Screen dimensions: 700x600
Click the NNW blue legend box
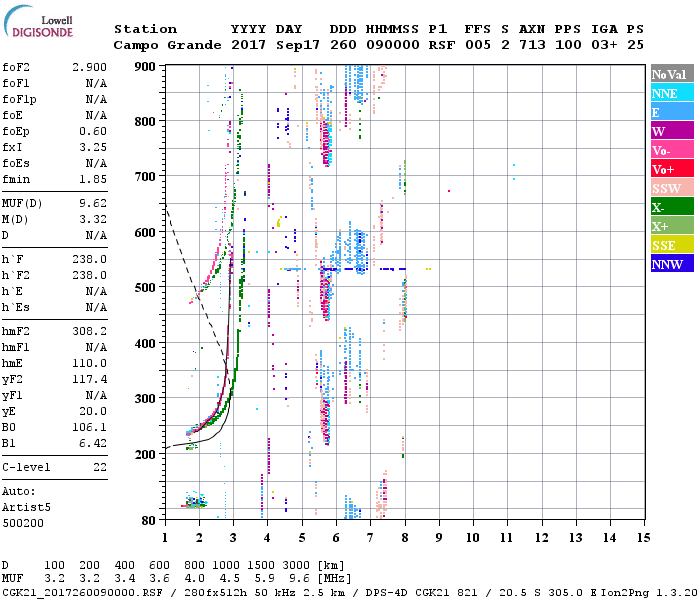click(669, 265)
